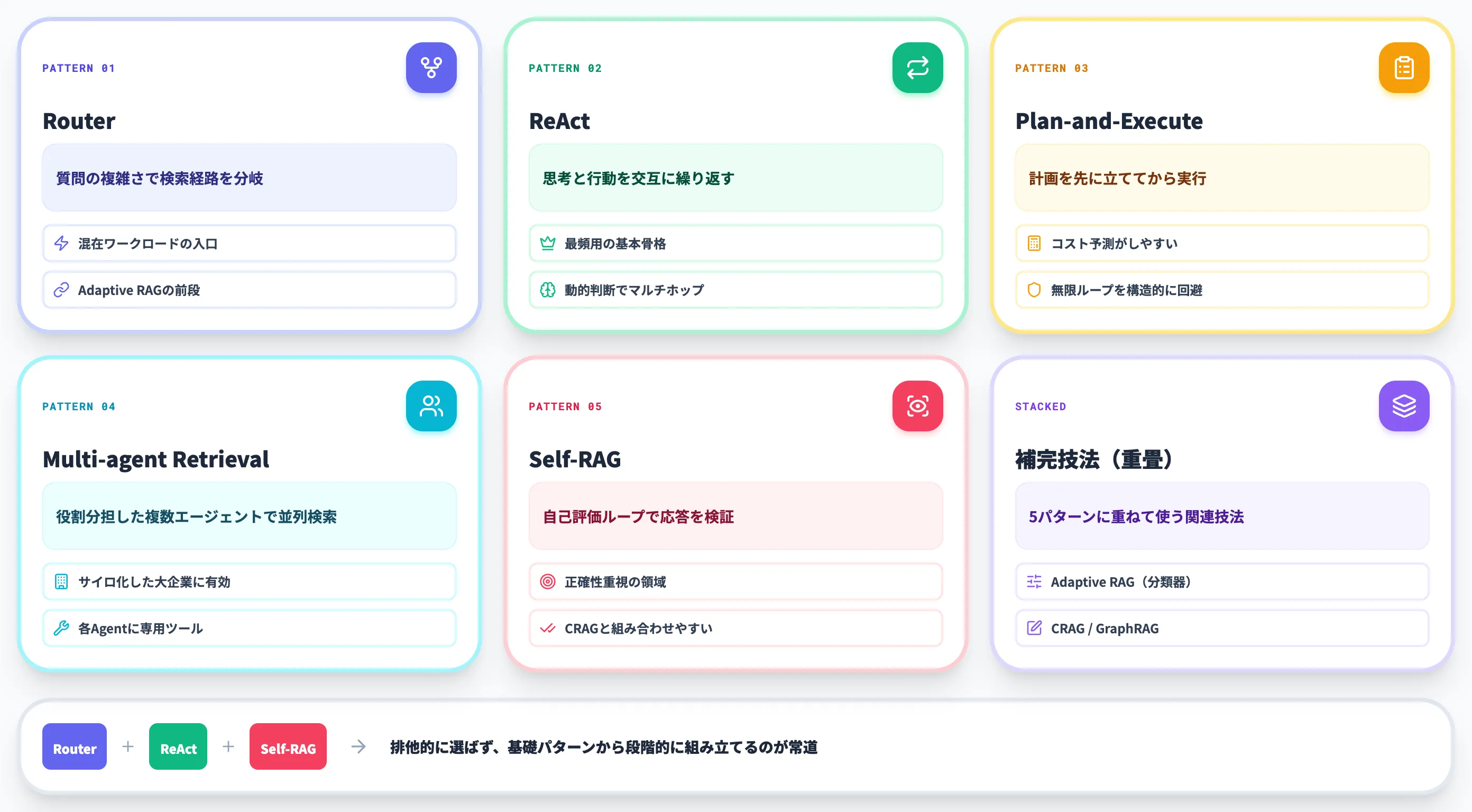Screen dimensions: 1472x812
Task: Select the 混在ワークロードの入口 item
Action: click(249, 243)
